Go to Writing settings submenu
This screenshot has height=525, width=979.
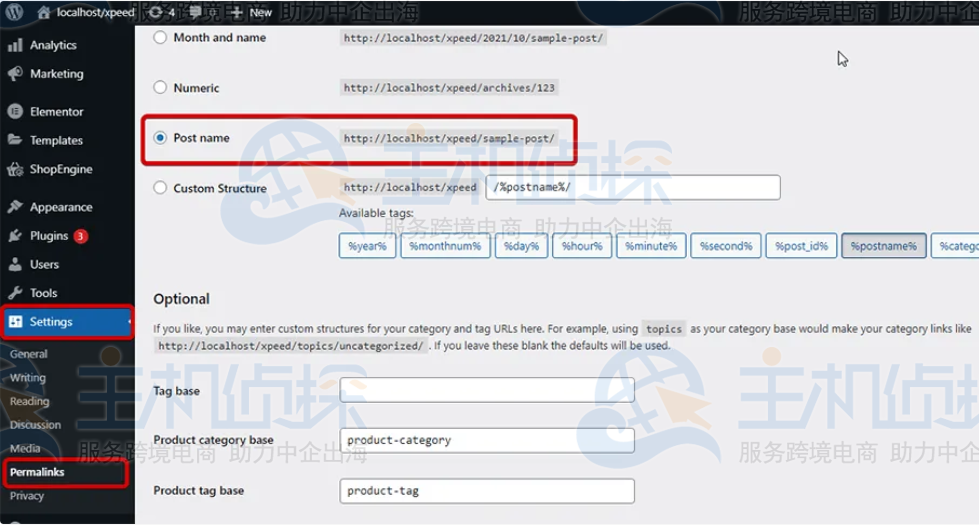pos(27,378)
